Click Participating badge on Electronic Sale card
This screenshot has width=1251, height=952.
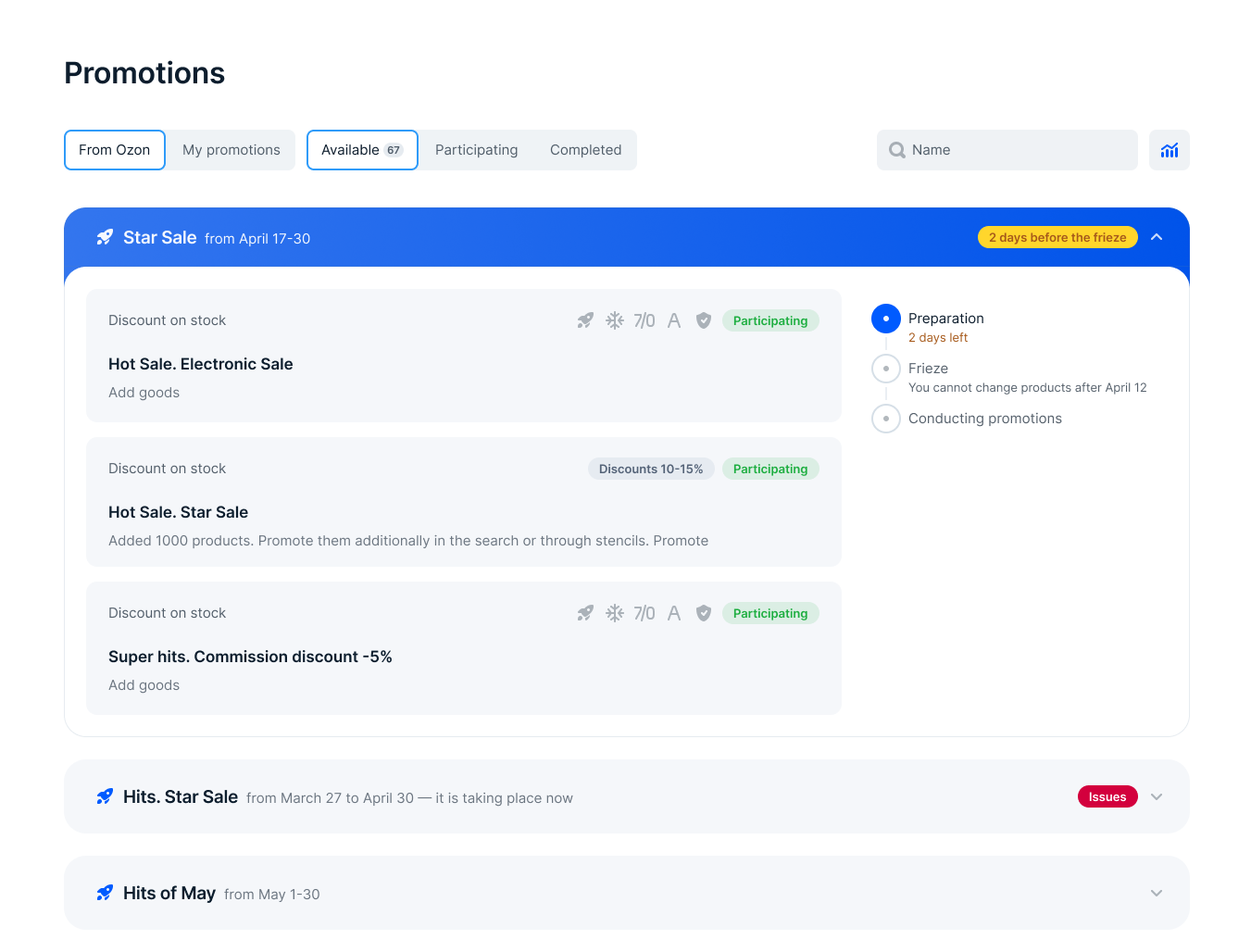770,320
